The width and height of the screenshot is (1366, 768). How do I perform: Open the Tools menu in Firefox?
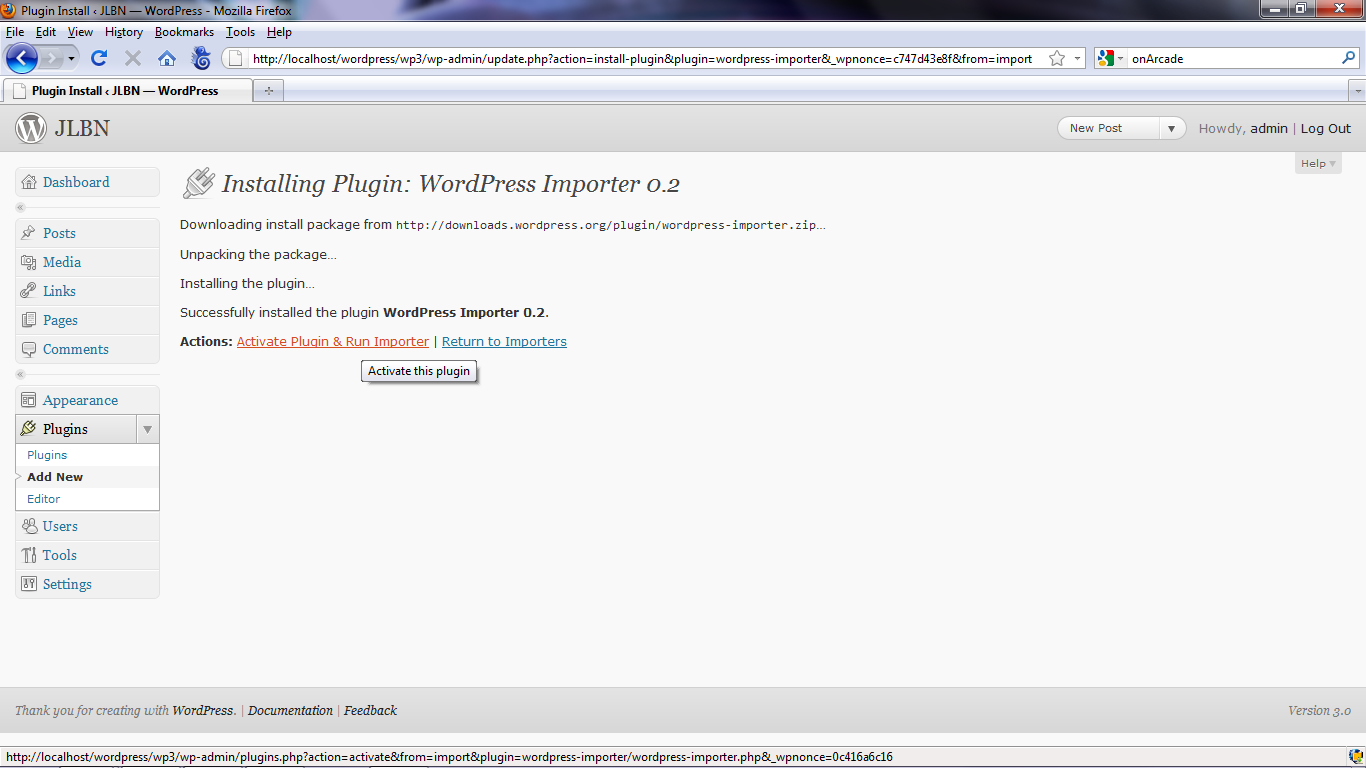240,32
